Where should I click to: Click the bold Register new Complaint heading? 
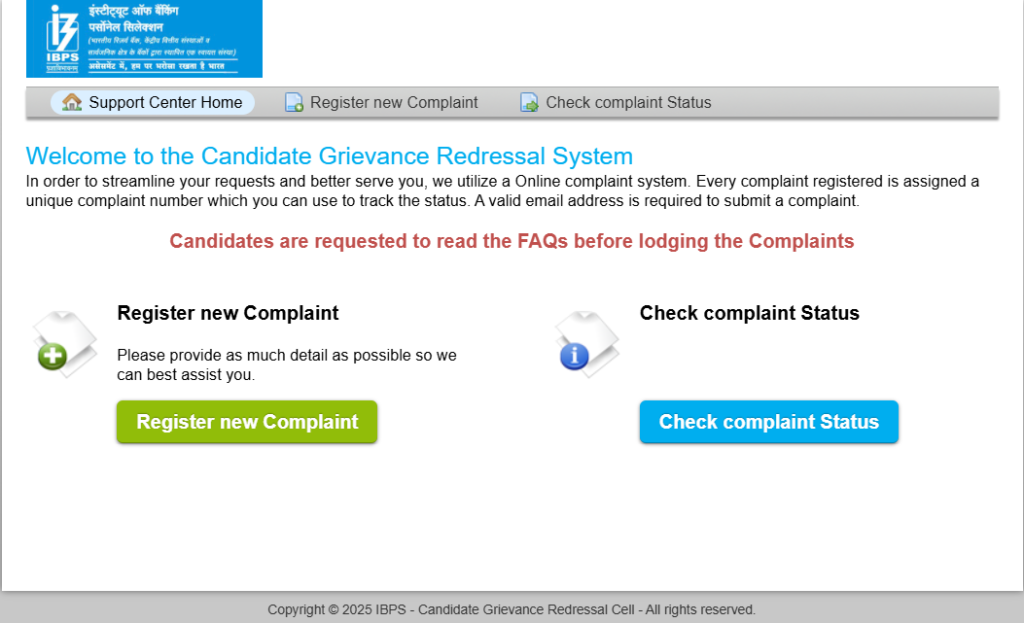click(x=228, y=313)
